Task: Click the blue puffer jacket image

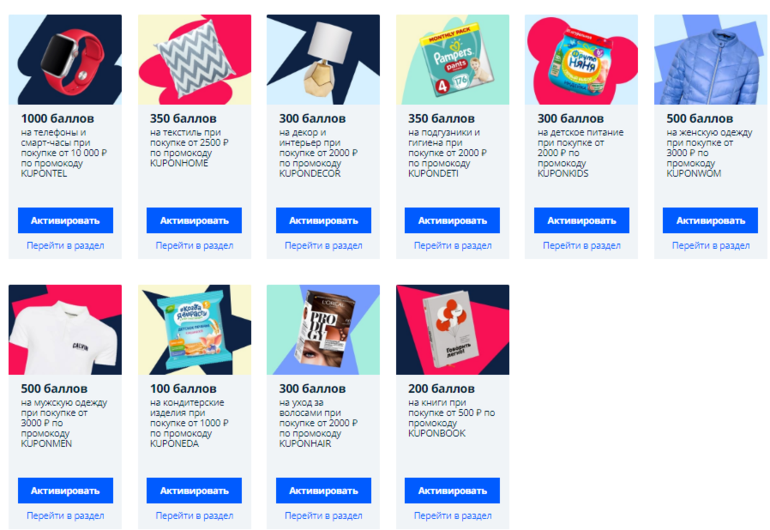Action: (711, 59)
